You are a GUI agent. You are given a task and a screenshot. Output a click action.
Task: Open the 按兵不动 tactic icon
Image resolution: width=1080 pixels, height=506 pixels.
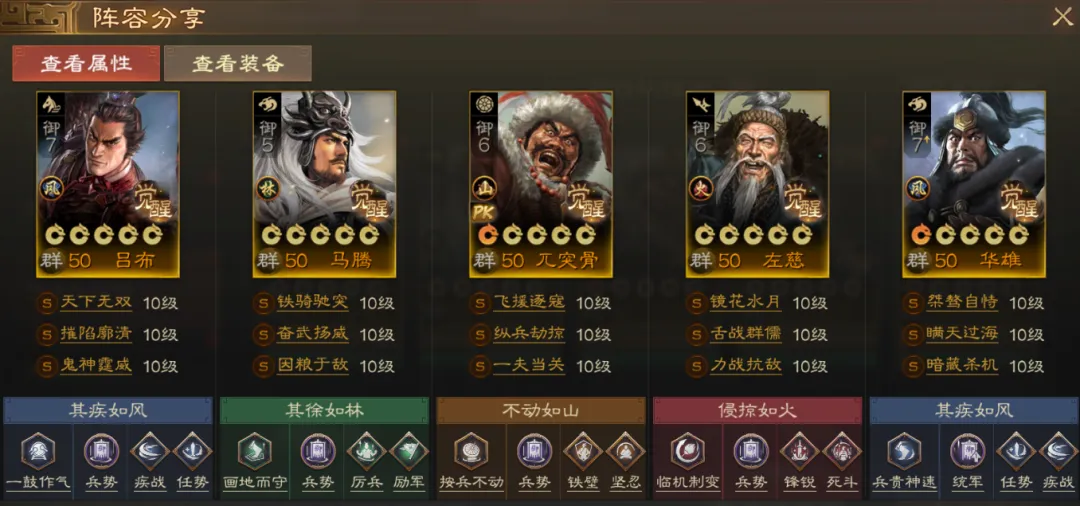472,452
